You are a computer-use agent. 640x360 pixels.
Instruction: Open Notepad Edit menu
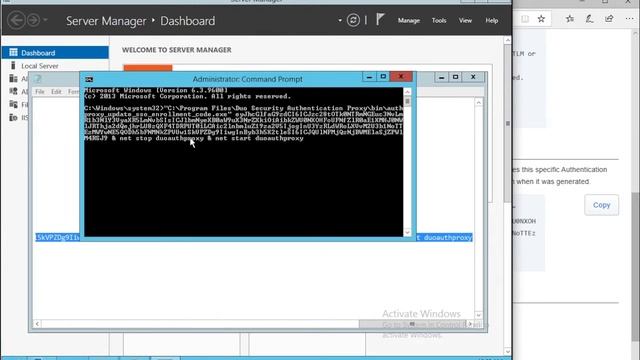(56, 92)
